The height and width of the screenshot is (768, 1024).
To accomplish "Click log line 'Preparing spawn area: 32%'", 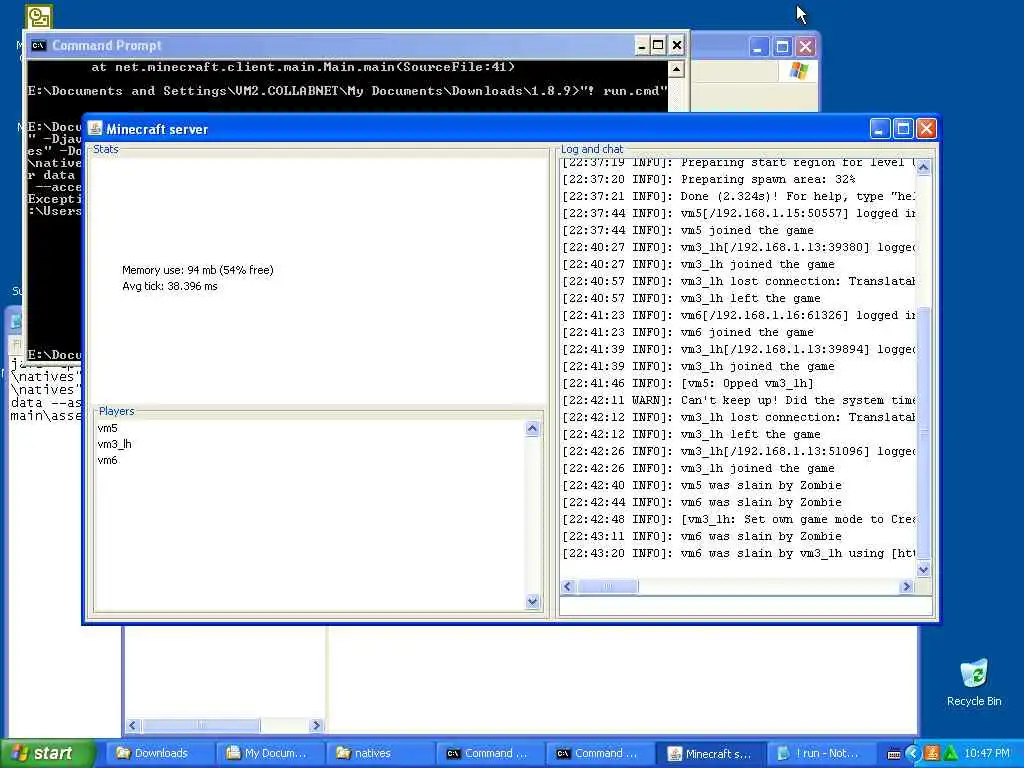I will pos(709,180).
